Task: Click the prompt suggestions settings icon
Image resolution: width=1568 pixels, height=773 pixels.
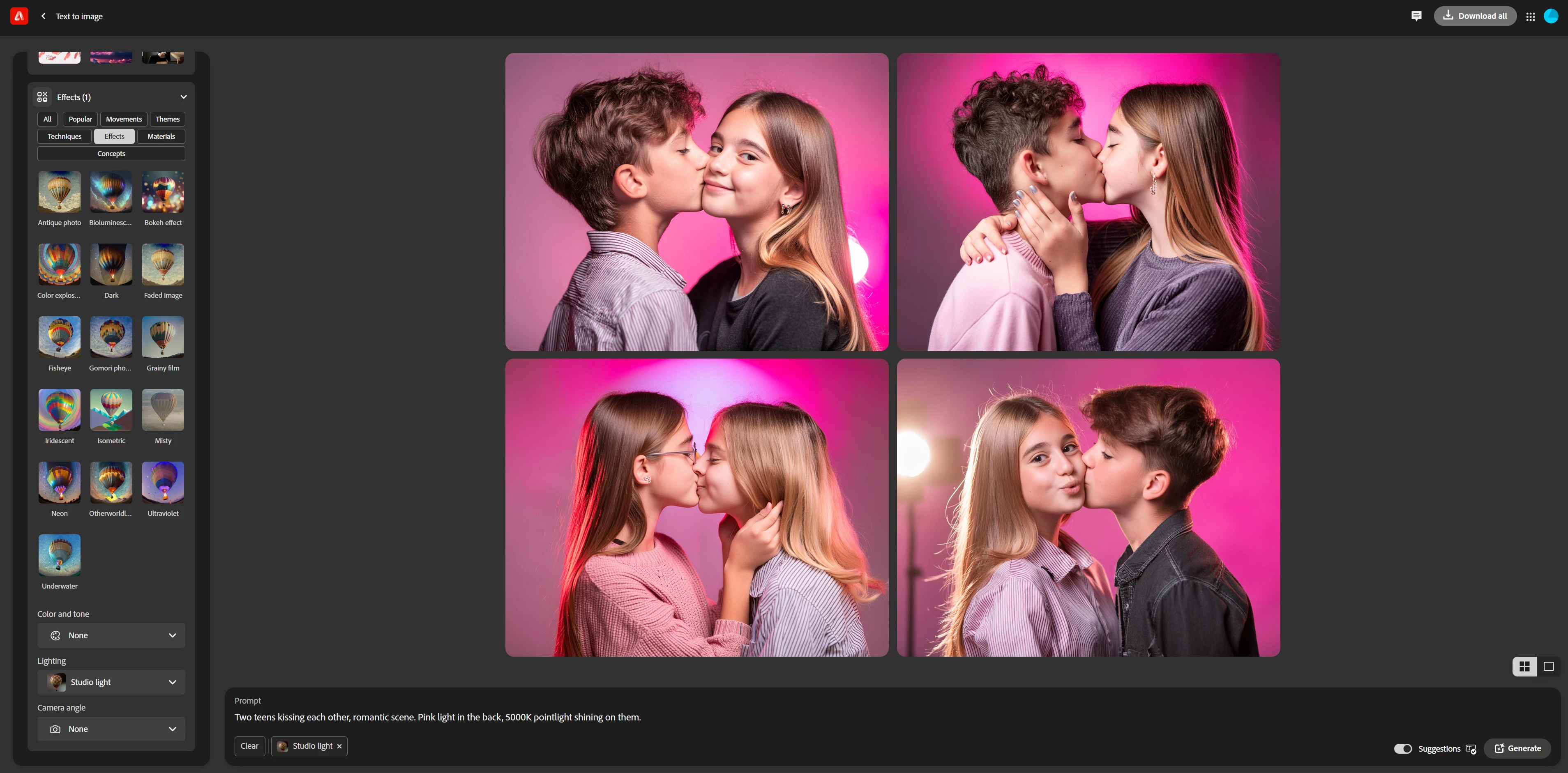Action: tap(1471, 749)
